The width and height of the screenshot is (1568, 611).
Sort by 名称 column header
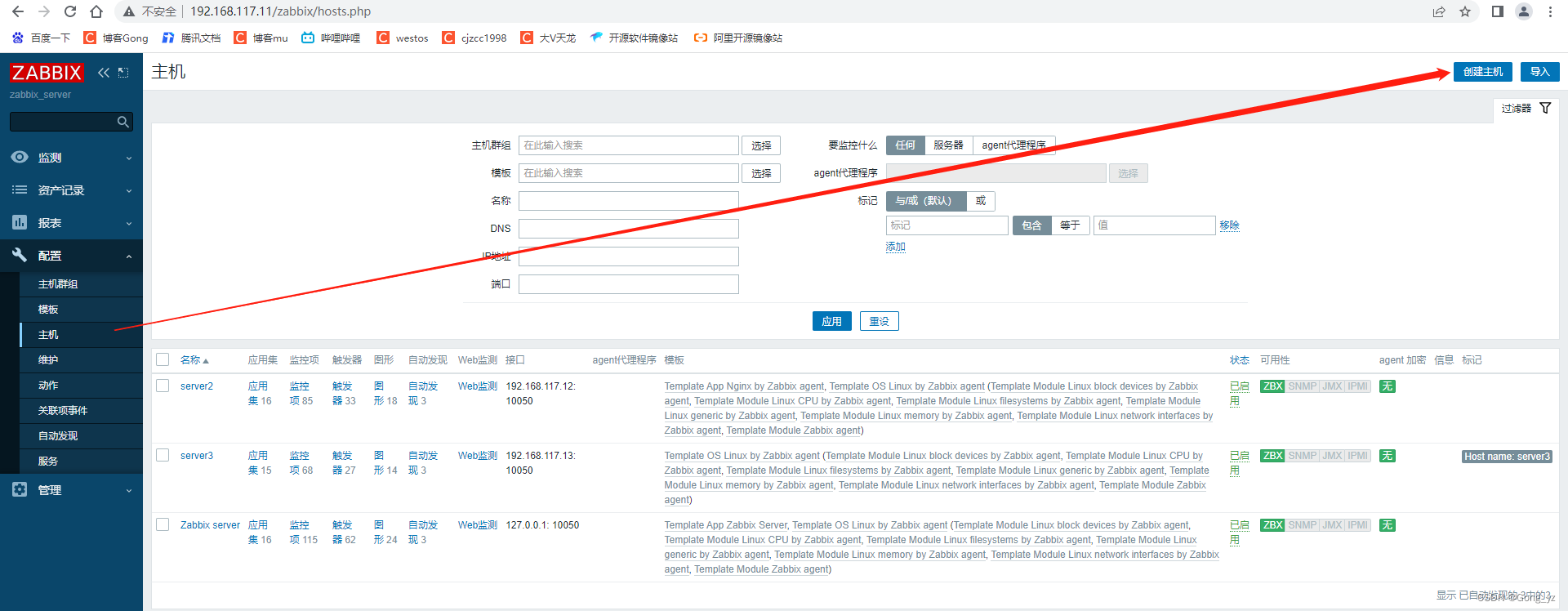point(194,360)
